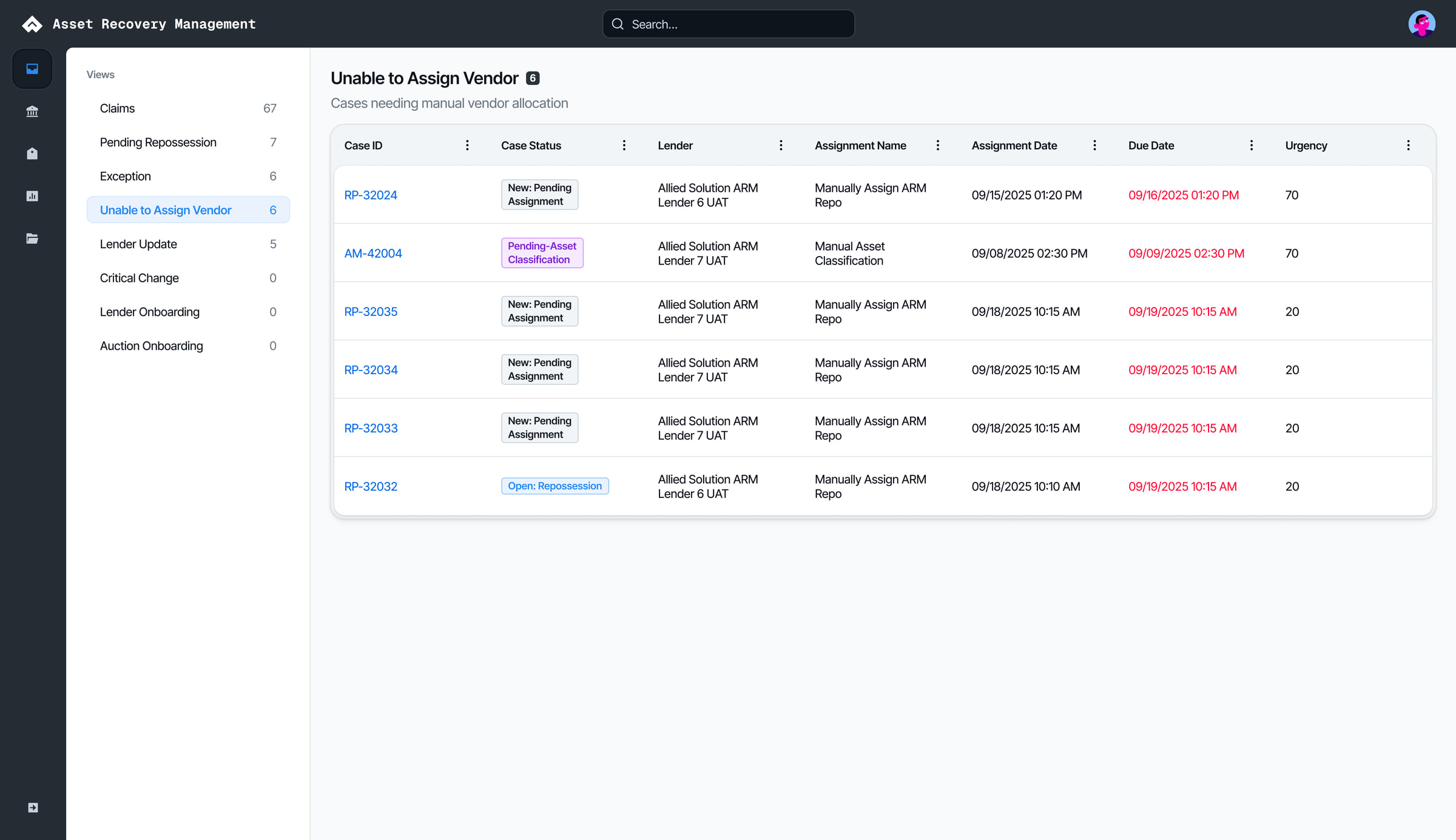Open Assignment Name column options menu
Image resolution: width=1456 pixels, height=840 pixels.
(x=937, y=145)
